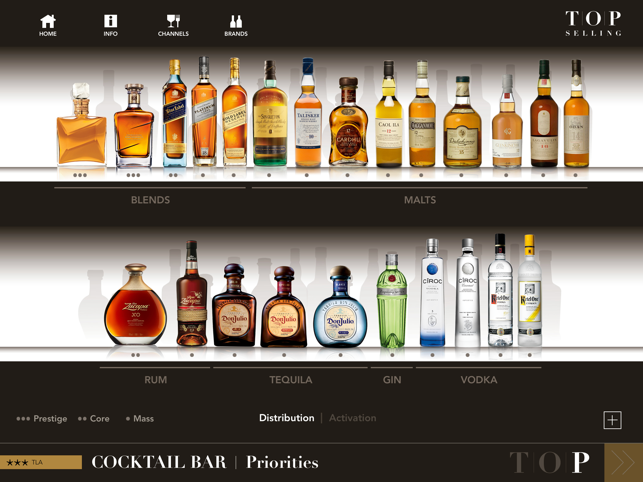The image size is (643, 482).
Task: Open the Vodka category label
Action: point(479,379)
